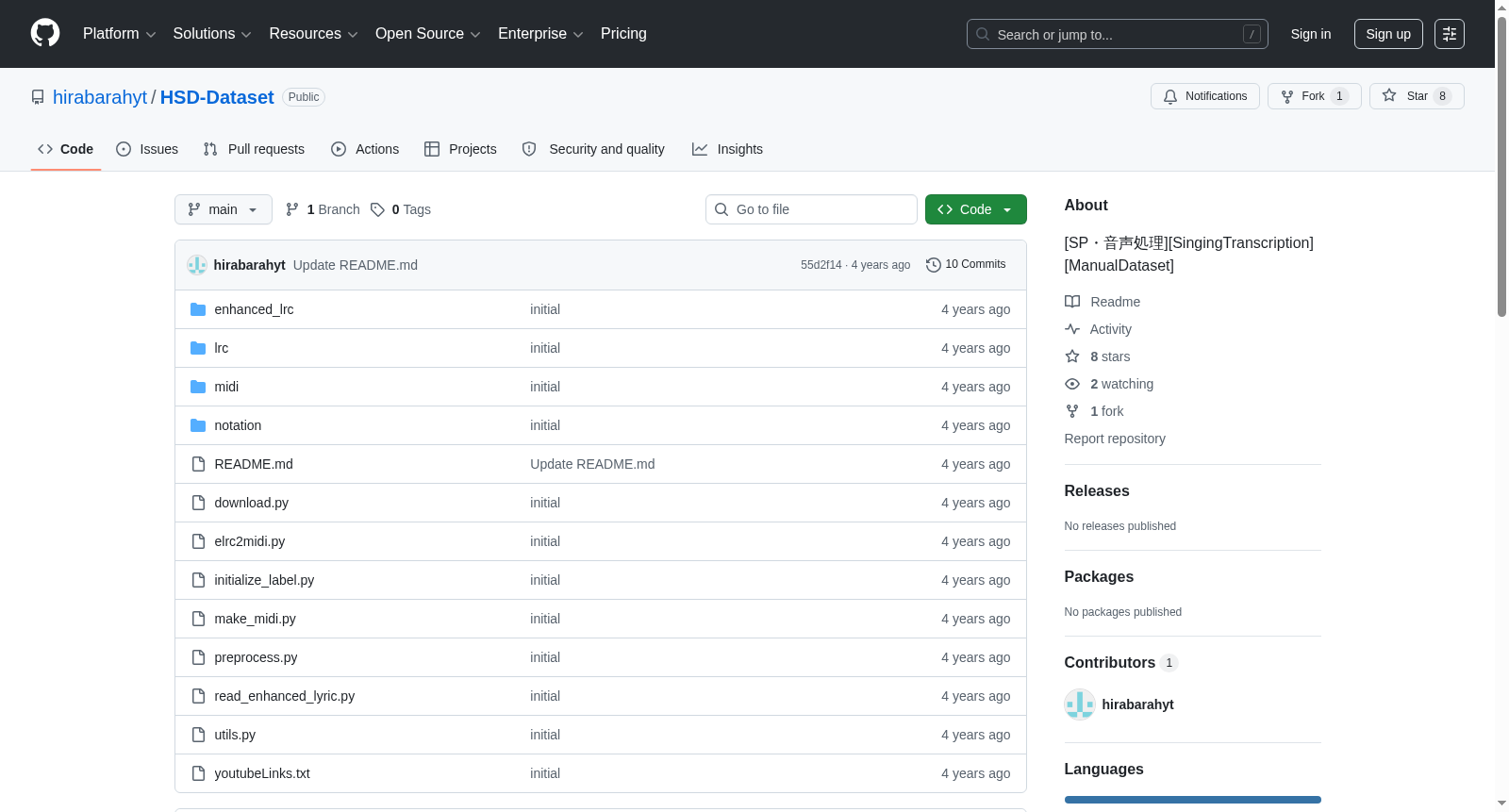Screen dimensions: 1509x812
Task: Open the GitHub homepage logo
Action: point(45,34)
